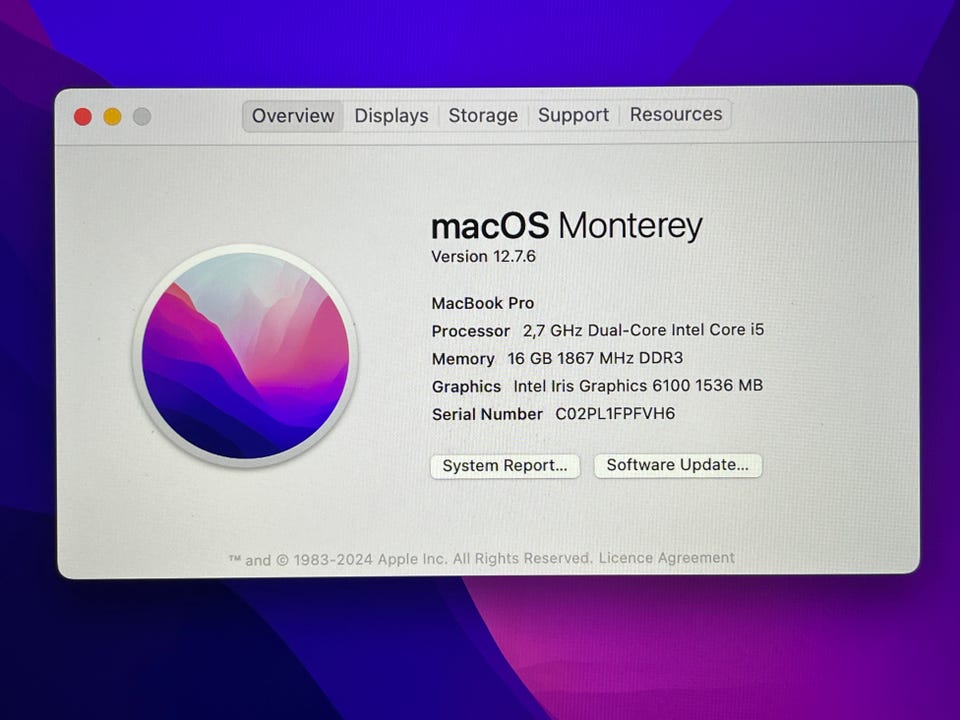Click the greyed-out zoom window button
This screenshot has height=720, width=960.
pos(142,116)
